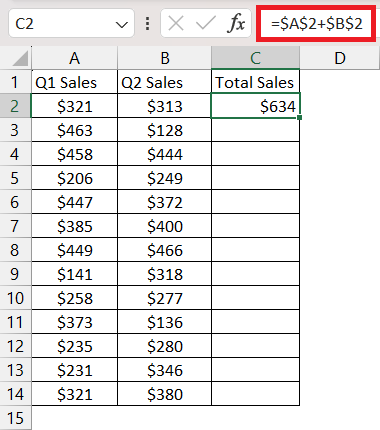This screenshot has height=430, width=380.
Task: Select column D header
Action: [340, 58]
